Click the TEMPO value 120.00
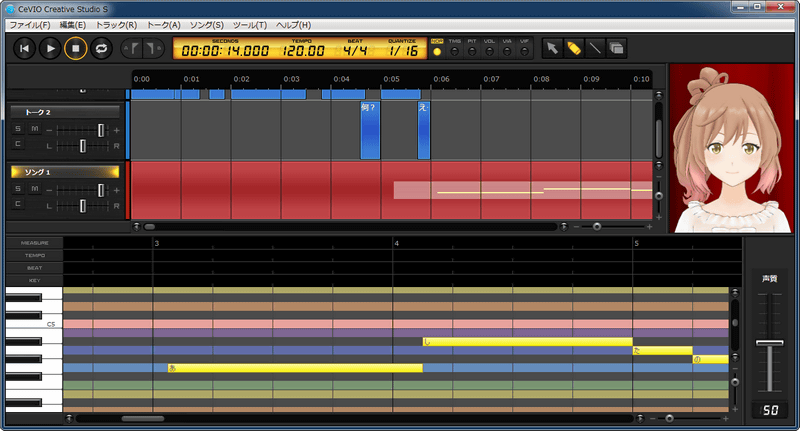The height and width of the screenshot is (431, 800). (303, 50)
